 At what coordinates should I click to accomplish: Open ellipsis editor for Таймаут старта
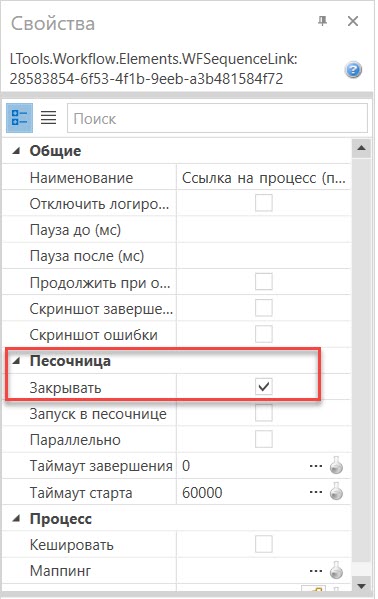point(316,492)
